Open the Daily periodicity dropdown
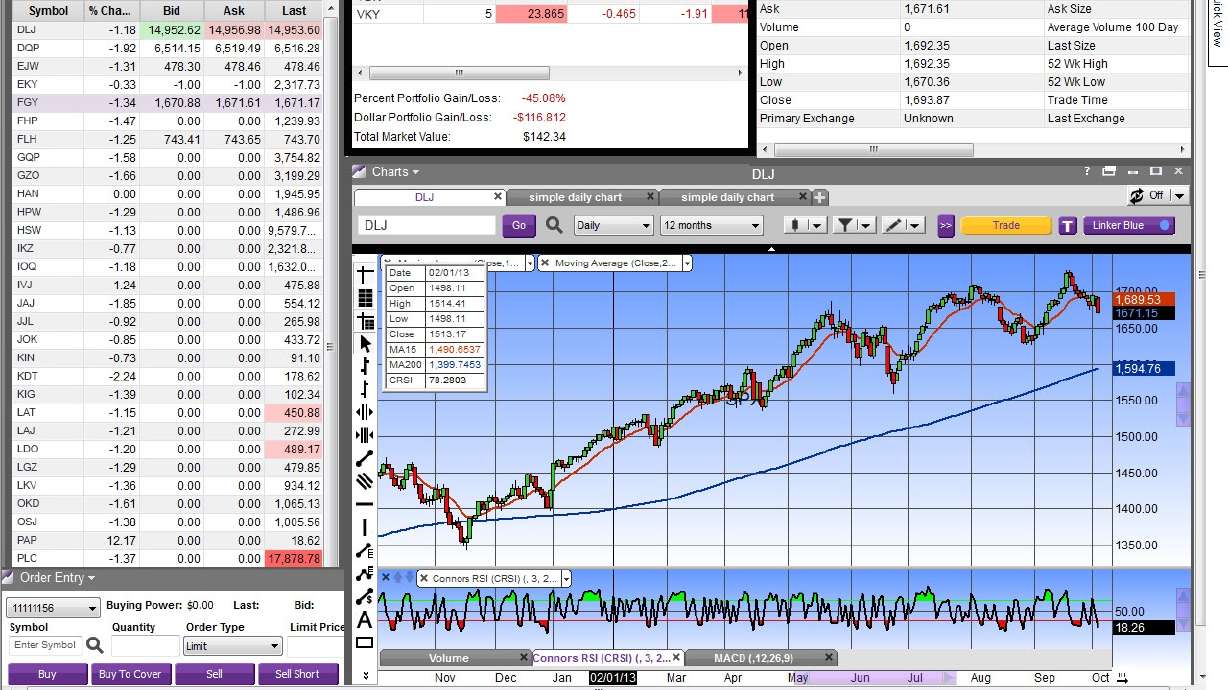 tap(612, 225)
